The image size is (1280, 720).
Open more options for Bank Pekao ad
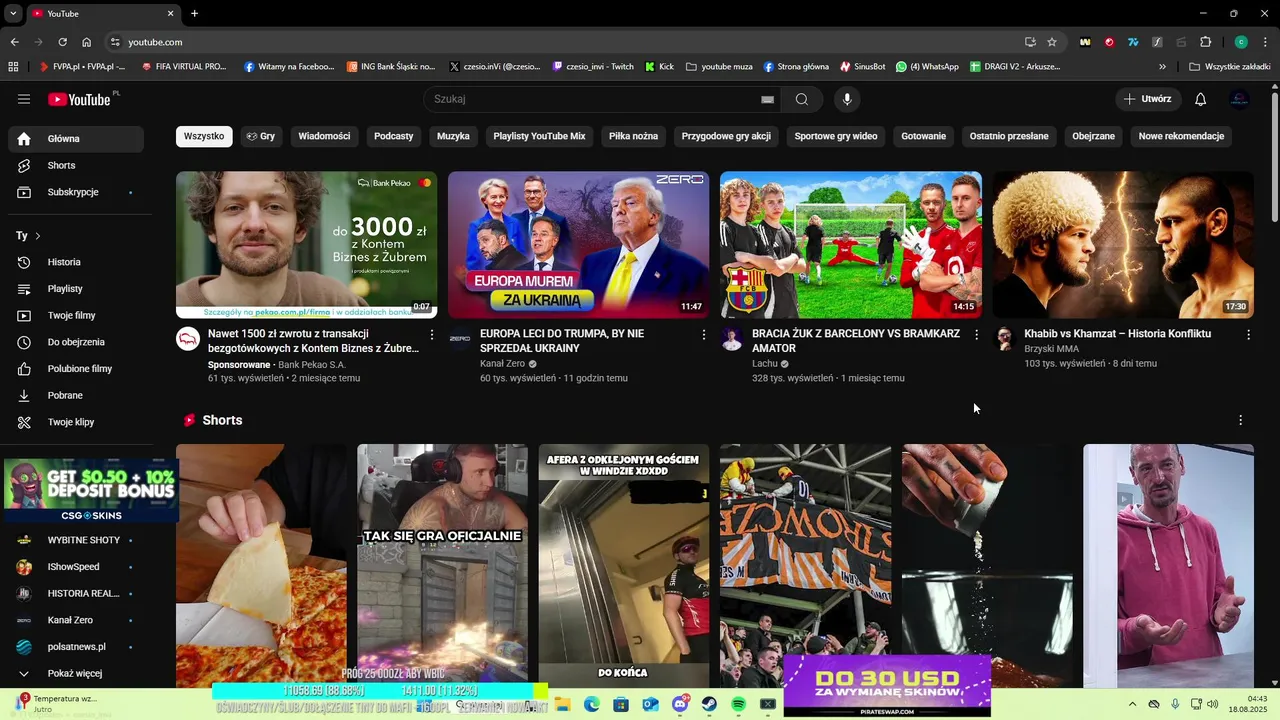432,334
